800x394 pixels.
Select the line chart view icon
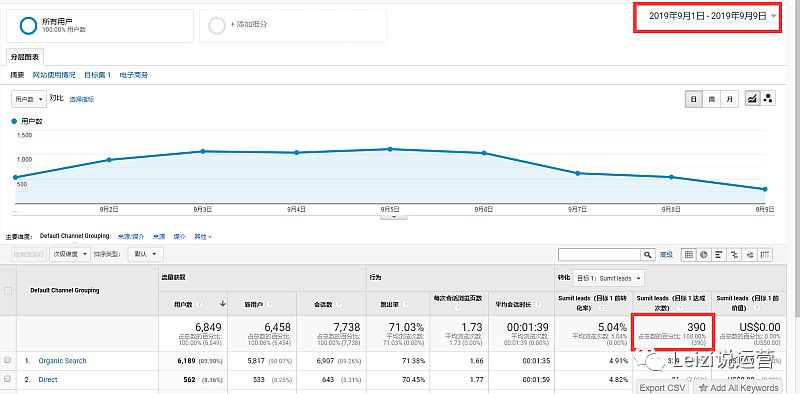point(752,99)
